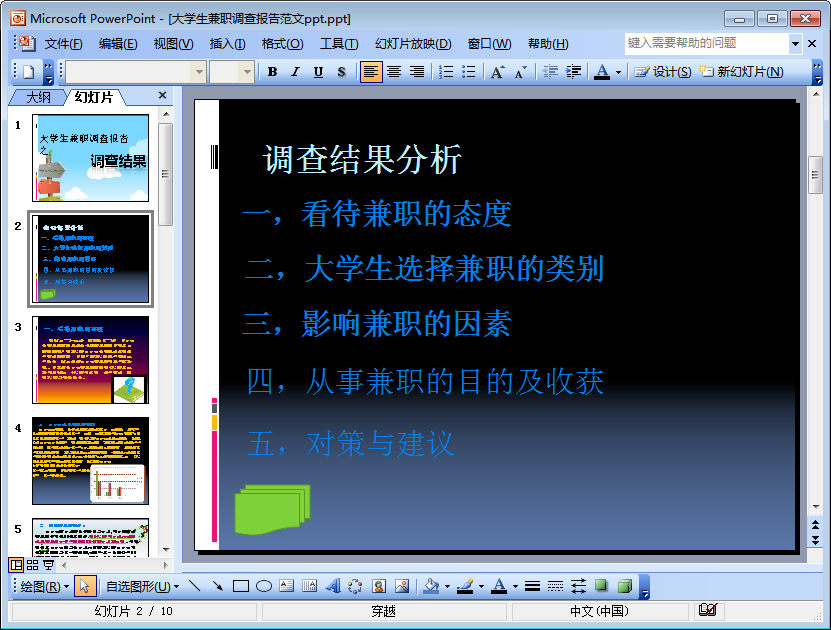
Task: Apply Line Color brush
Action: [465, 586]
